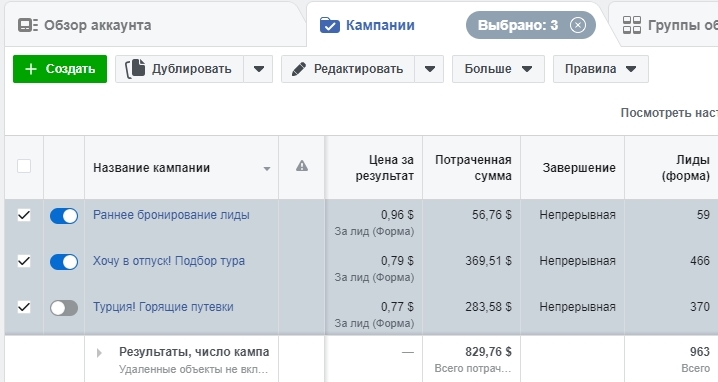Click the plus icon on Создать
718x382 pixels.
point(31,69)
